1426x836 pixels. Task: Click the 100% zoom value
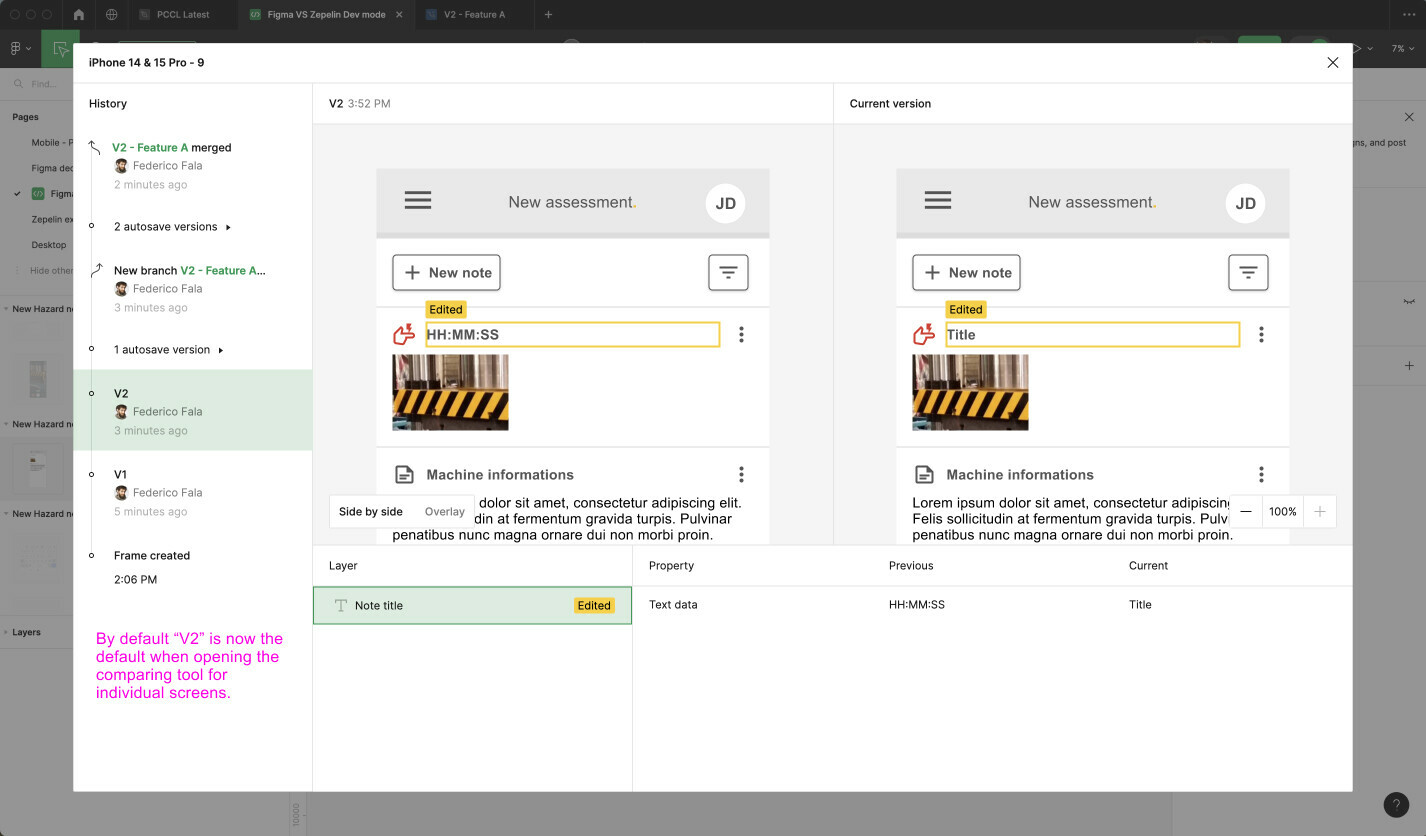pos(1283,511)
